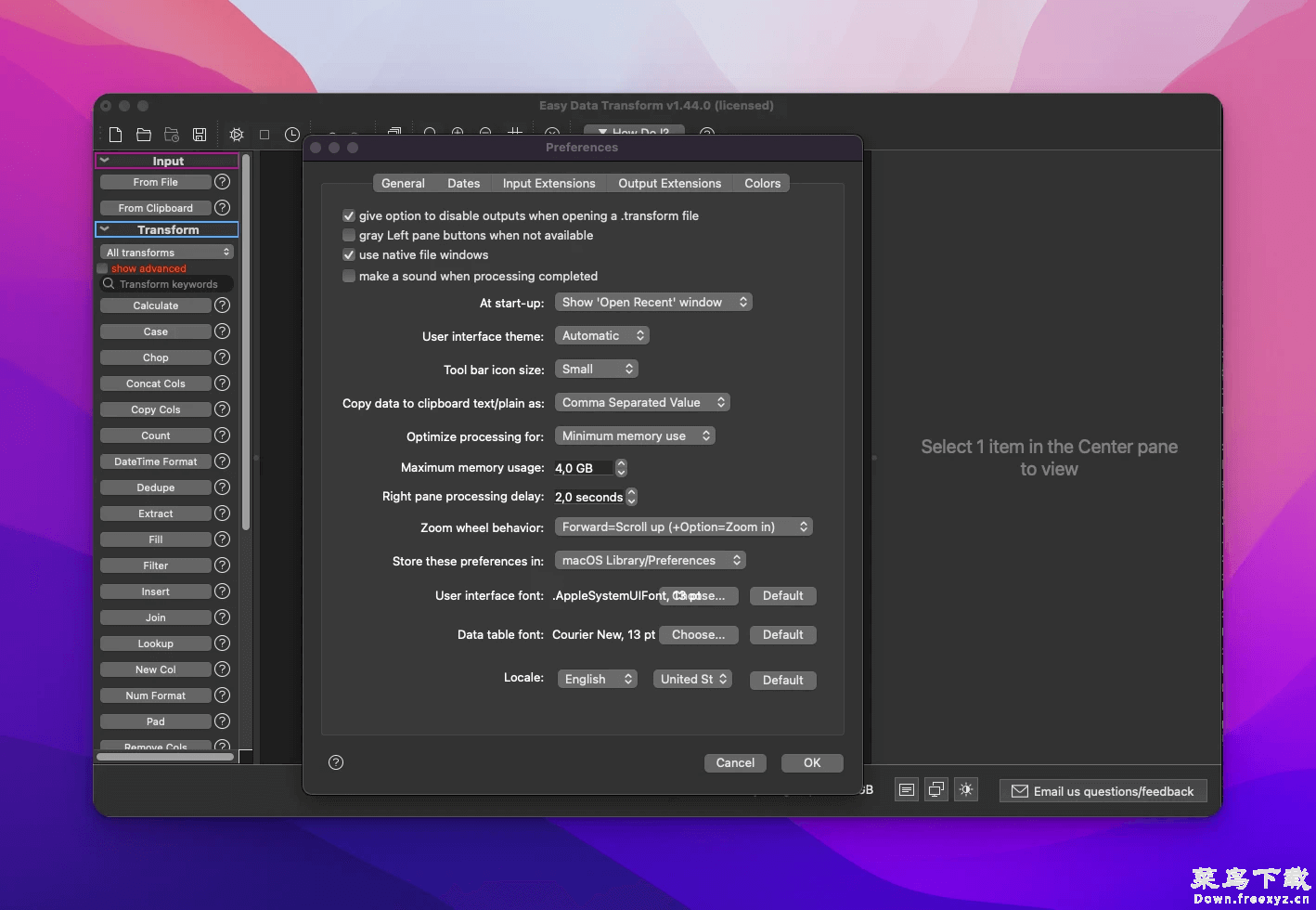Reset Data table font to Default

tap(782, 634)
